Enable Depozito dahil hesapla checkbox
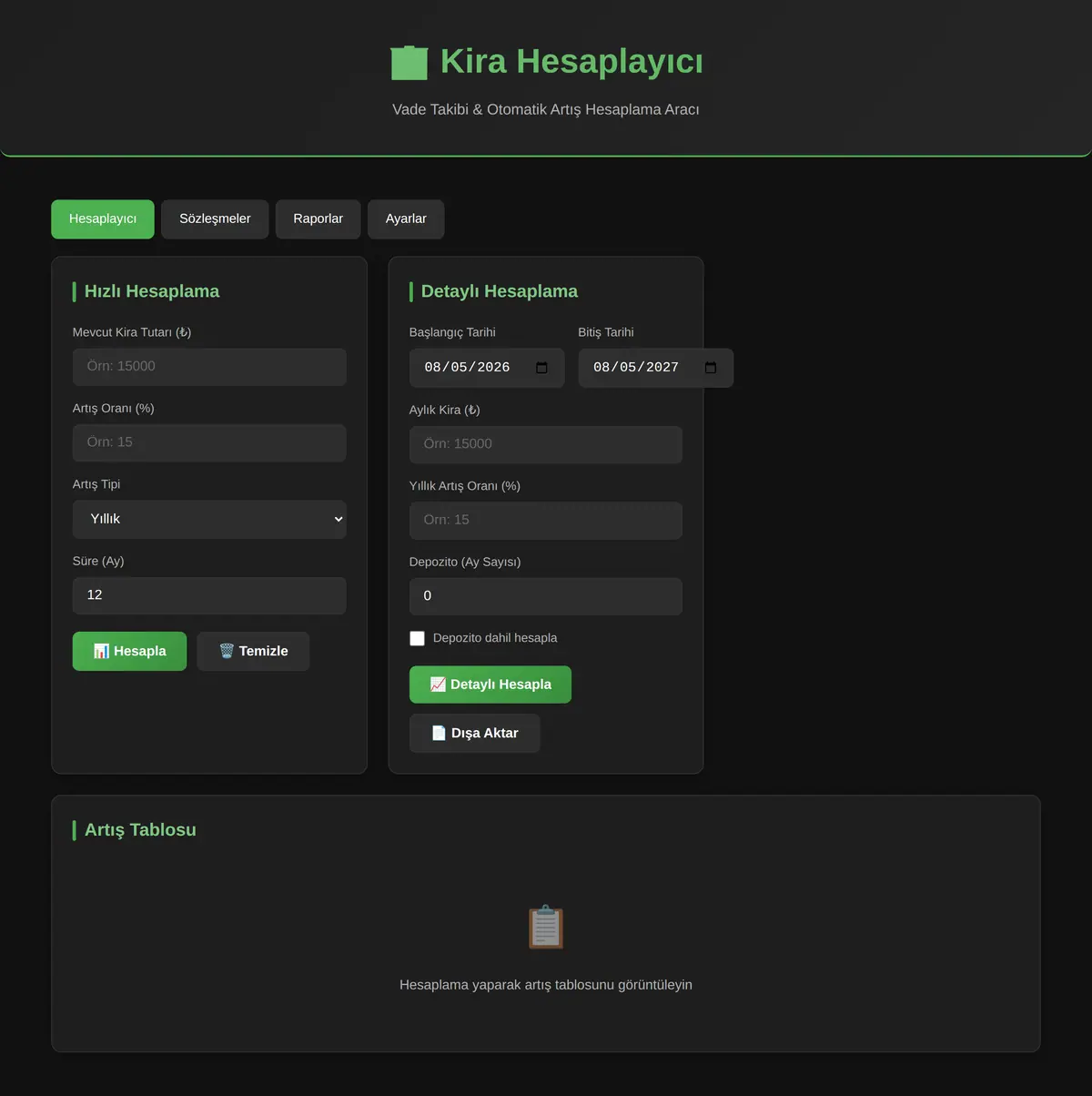1092x1096 pixels. pyautogui.click(x=417, y=638)
